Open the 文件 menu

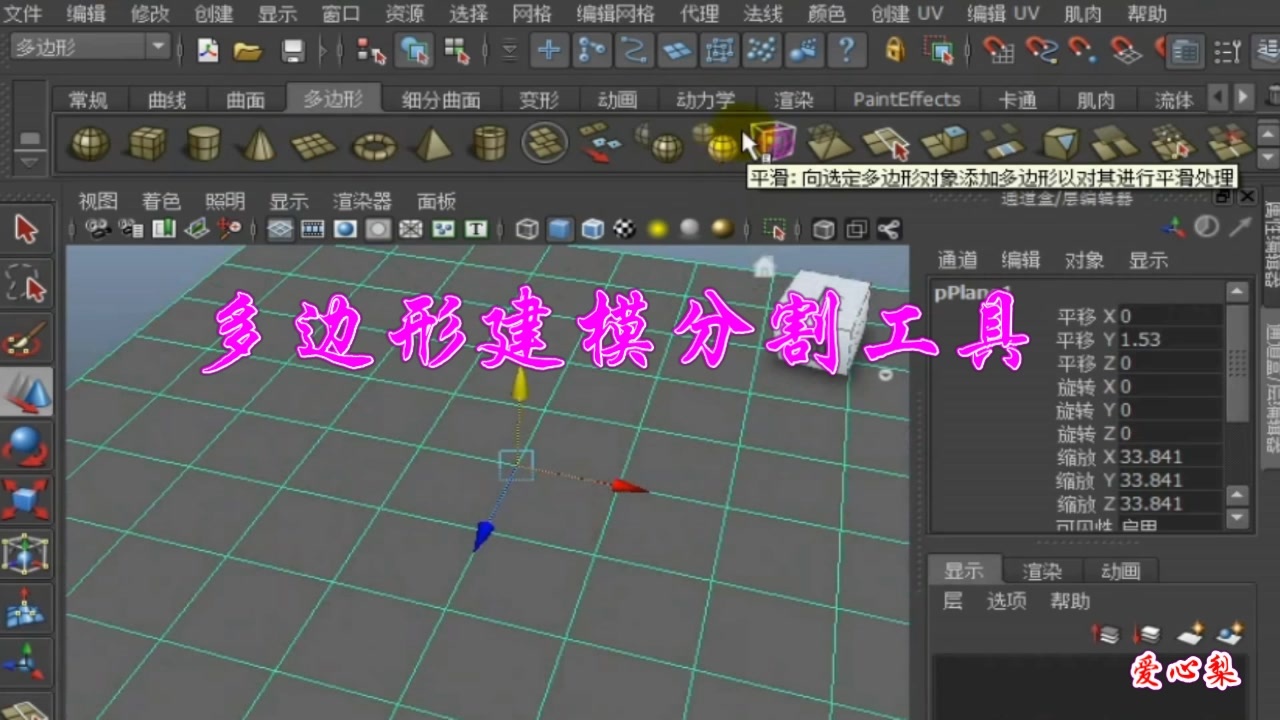24,14
